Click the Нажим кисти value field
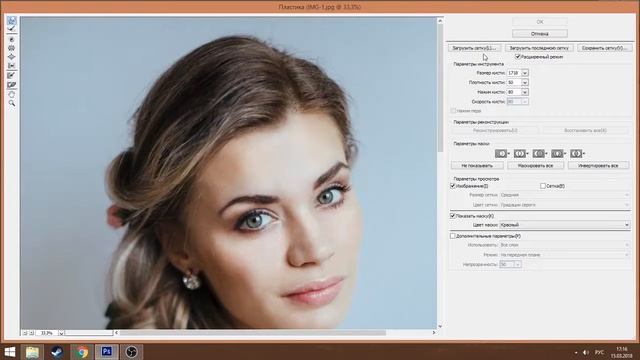The width and height of the screenshot is (640, 360). point(514,92)
